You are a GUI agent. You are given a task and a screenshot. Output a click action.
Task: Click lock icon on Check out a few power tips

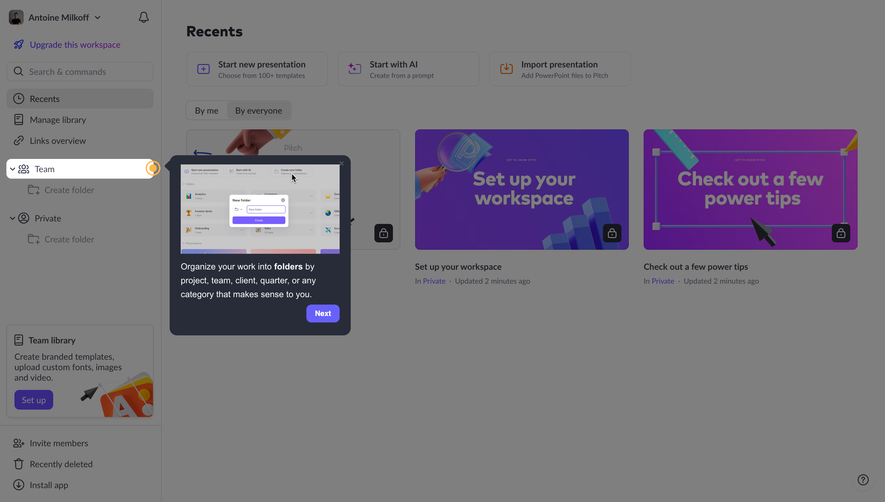click(840, 233)
